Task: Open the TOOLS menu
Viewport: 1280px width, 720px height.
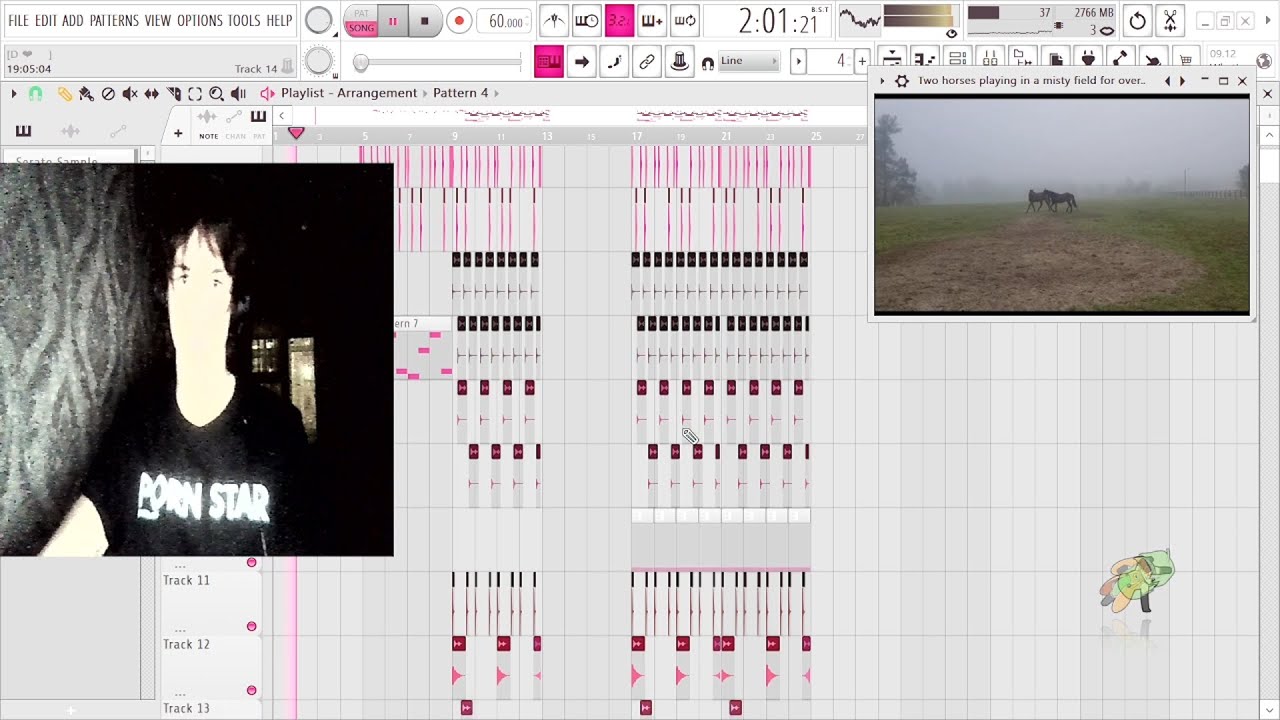Action: tap(244, 20)
